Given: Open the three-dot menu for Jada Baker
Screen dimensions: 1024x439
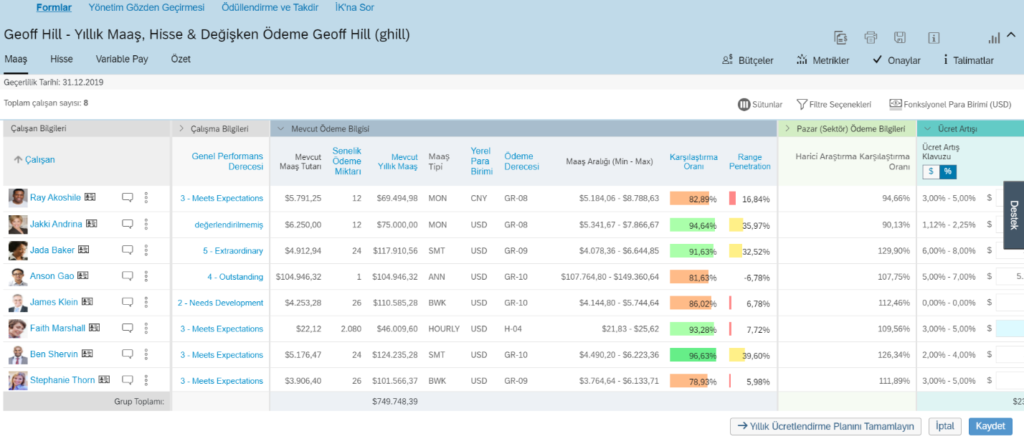Looking at the screenshot, I should click(x=147, y=250).
